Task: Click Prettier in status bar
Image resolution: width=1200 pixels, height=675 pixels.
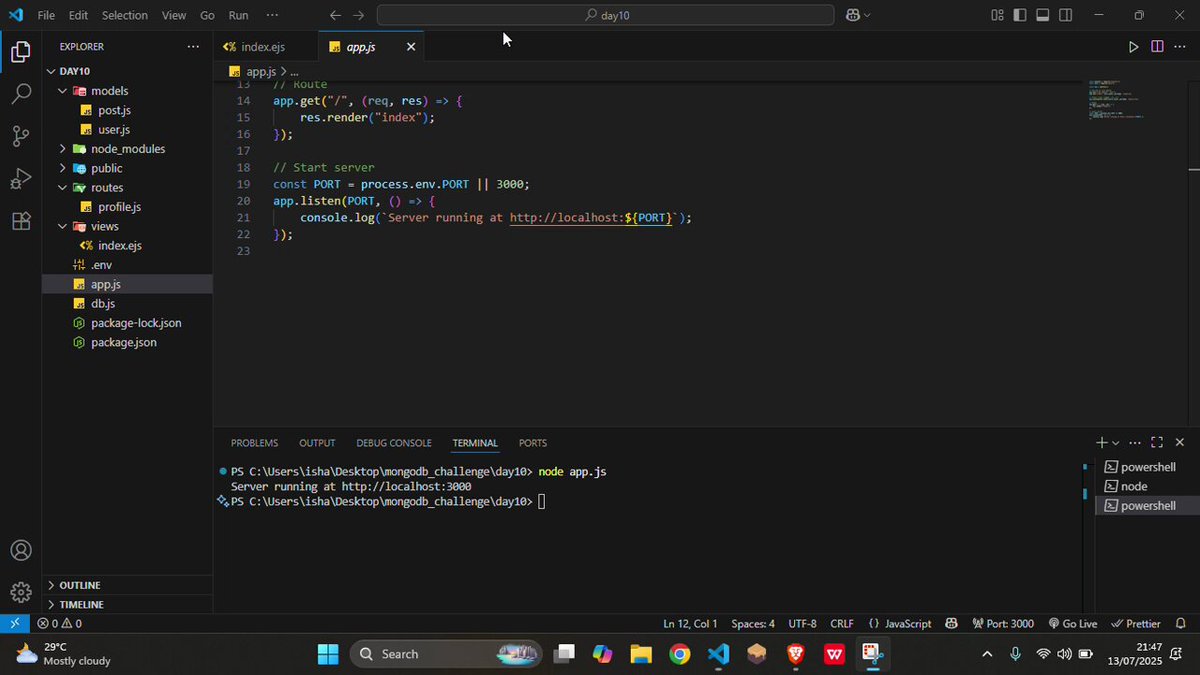Action: 1136,623
